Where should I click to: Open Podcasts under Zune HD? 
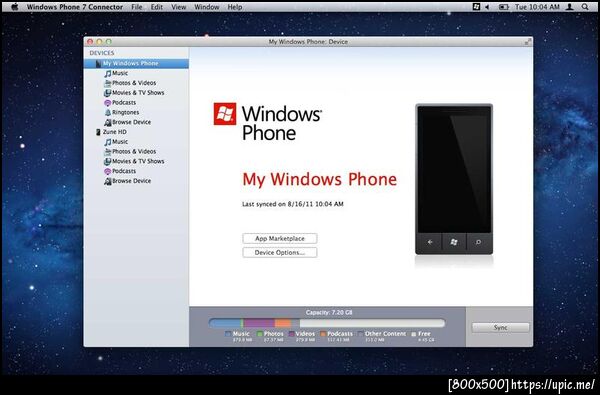[x=120, y=171]
